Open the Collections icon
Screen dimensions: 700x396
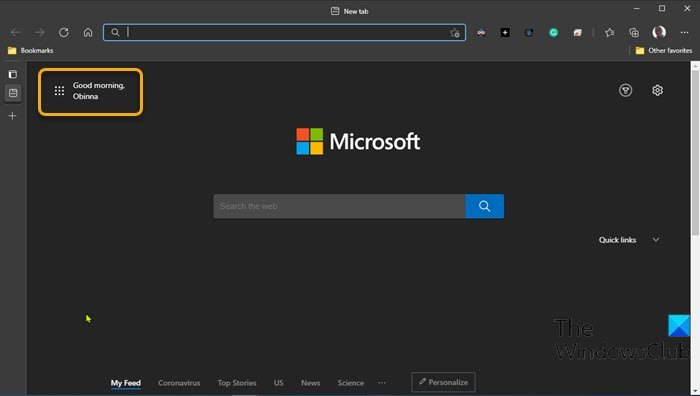[633, 32]
